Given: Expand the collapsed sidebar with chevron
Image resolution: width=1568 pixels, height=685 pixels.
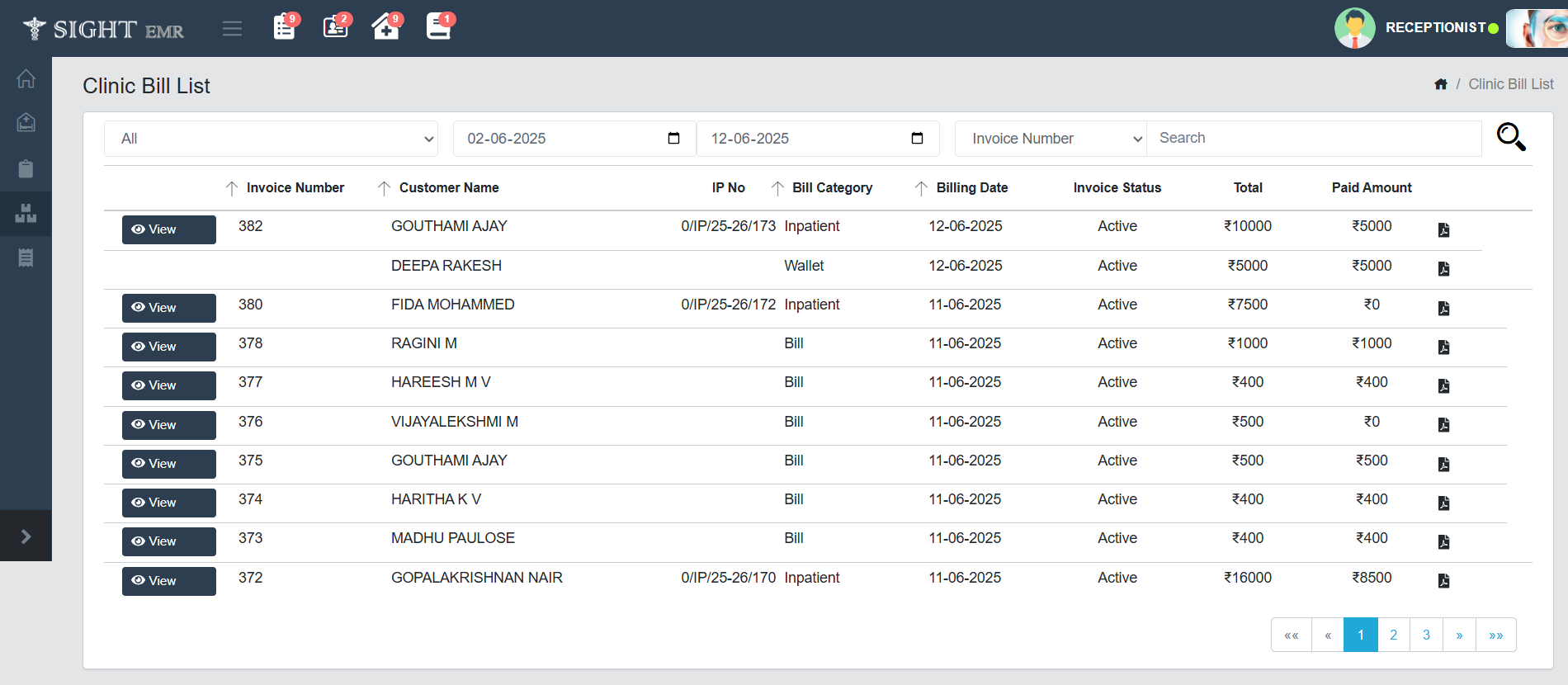Looking at the screenshot, I should (x=26, y=536).
